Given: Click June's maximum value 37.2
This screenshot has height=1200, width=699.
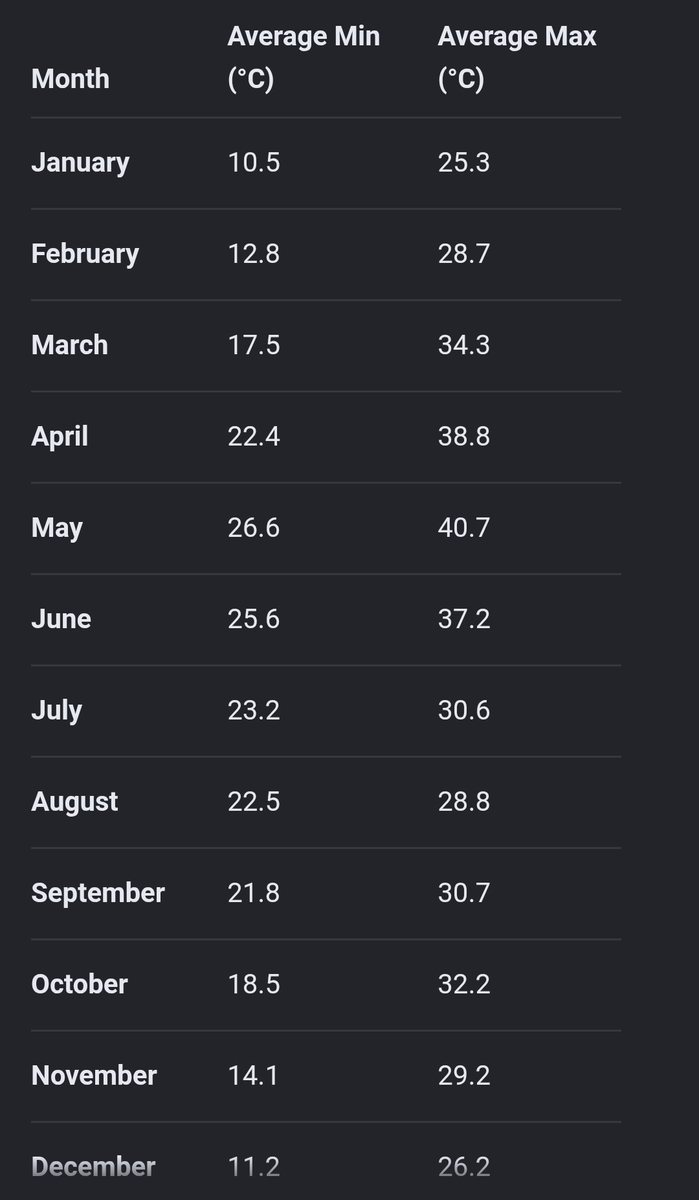Looking at the screenshot, I should point(463,619).
